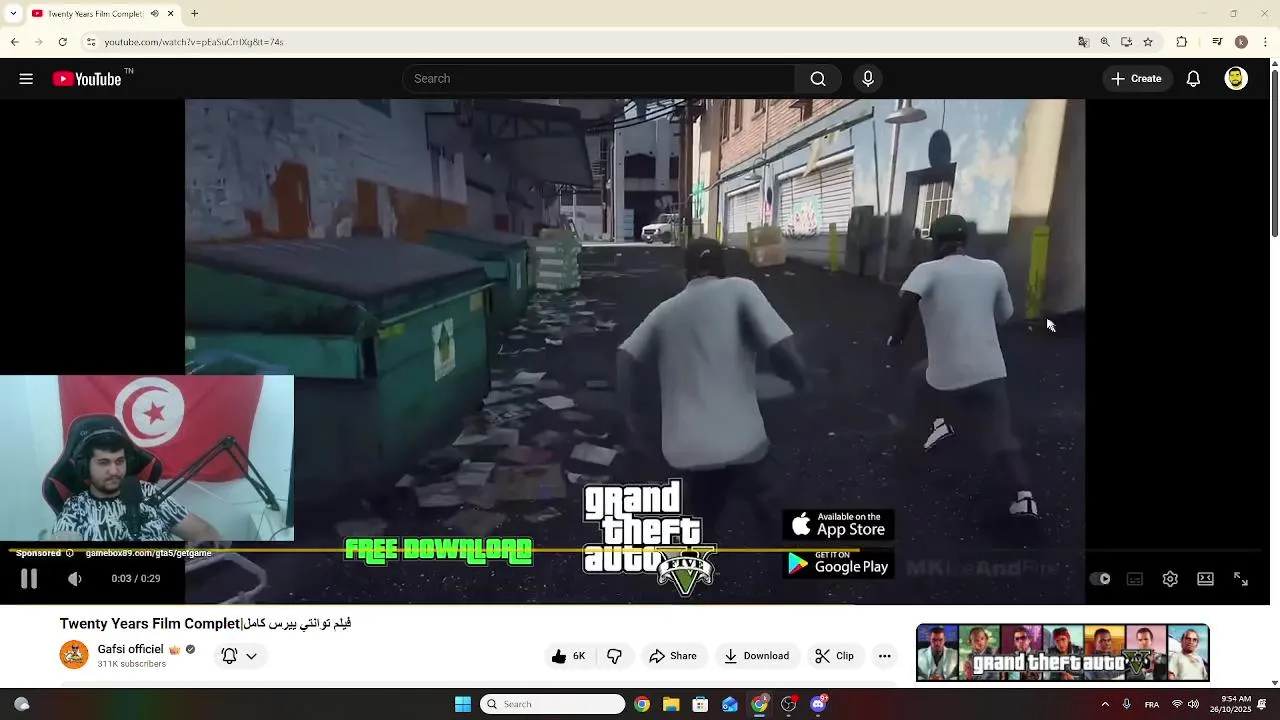1280x720 pixels.
Task: Bookmark this page with star
Action: point(1148,42)
